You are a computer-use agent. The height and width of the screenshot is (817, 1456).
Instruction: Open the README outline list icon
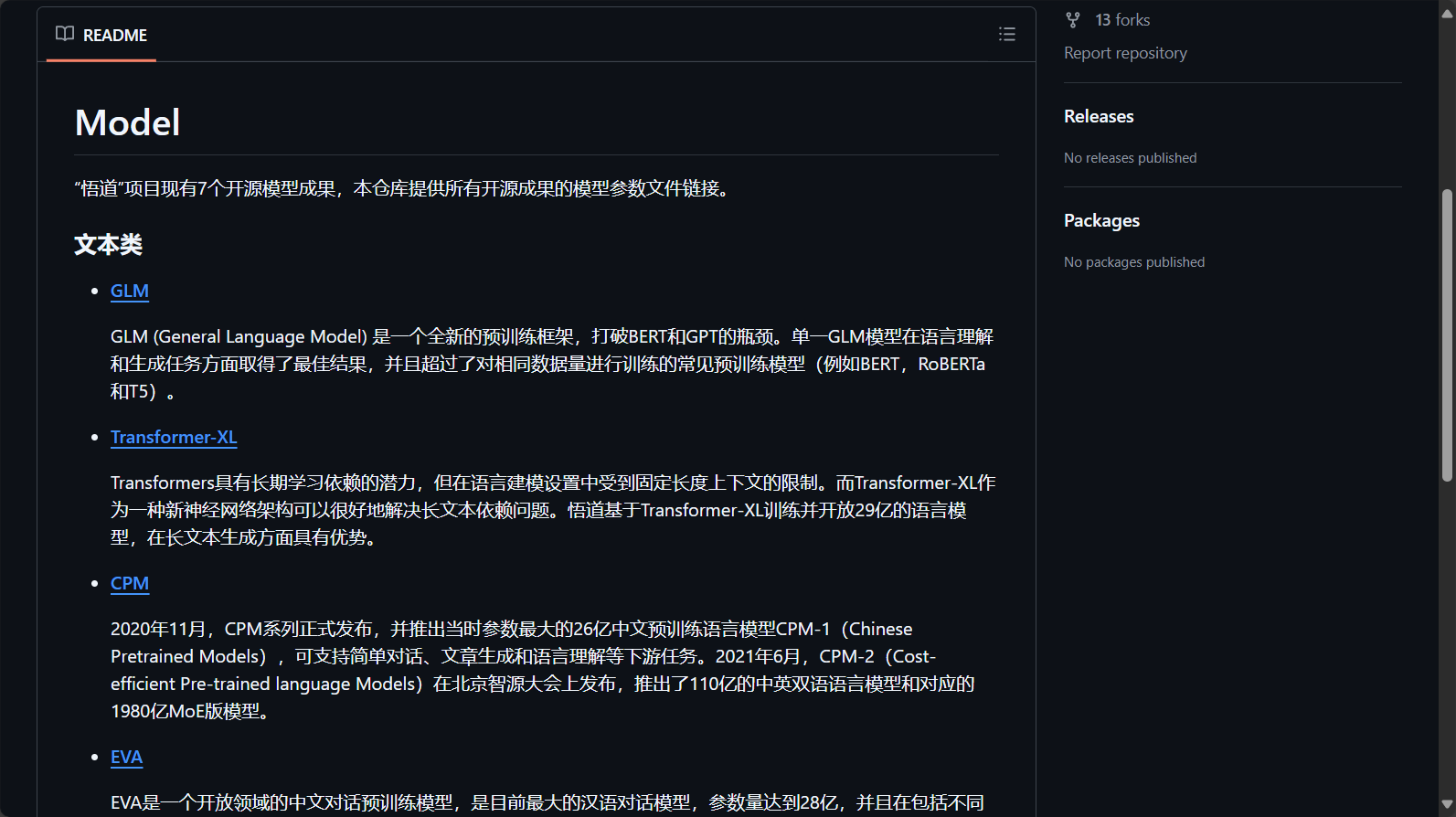(1006, 35)
